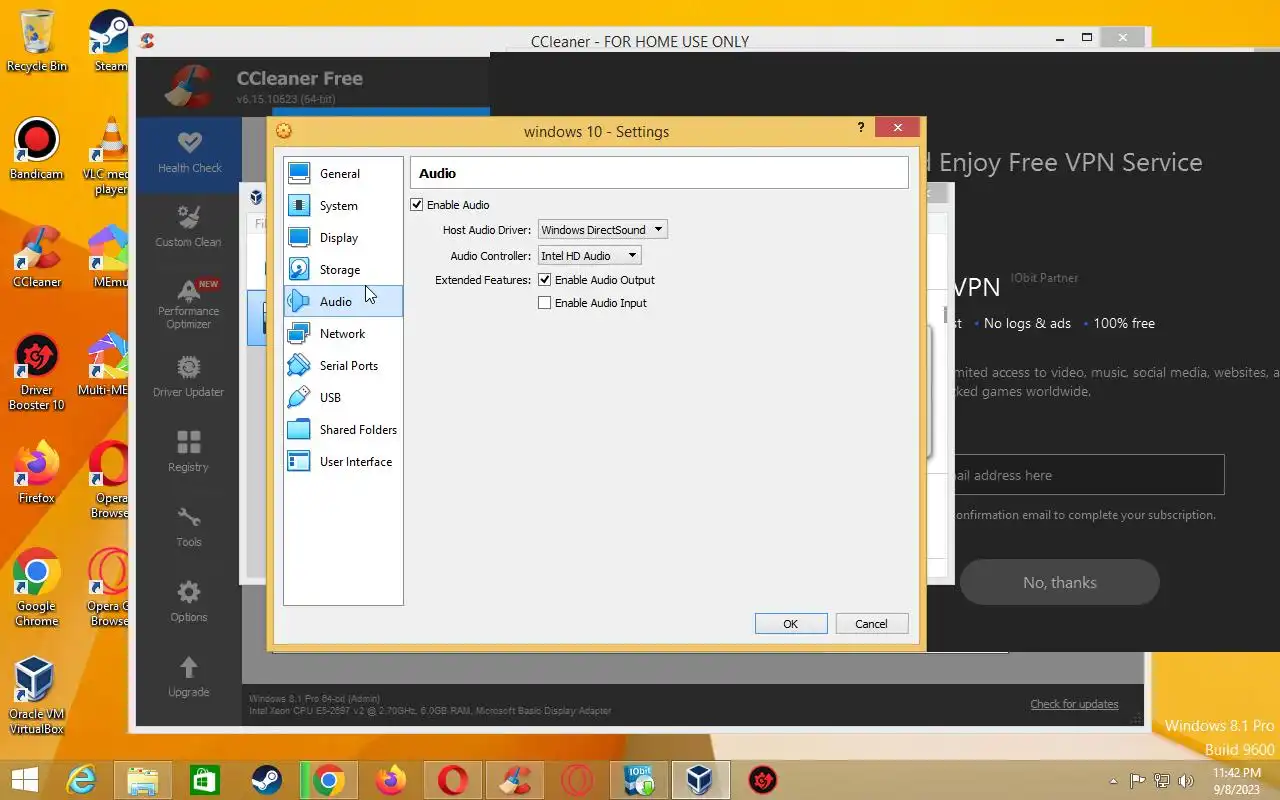This screenshot has width=1280, height=800.
Task: Click Upgrade in CCleaner sidebar
Action: pyautogui.click(x=189, y=677)
